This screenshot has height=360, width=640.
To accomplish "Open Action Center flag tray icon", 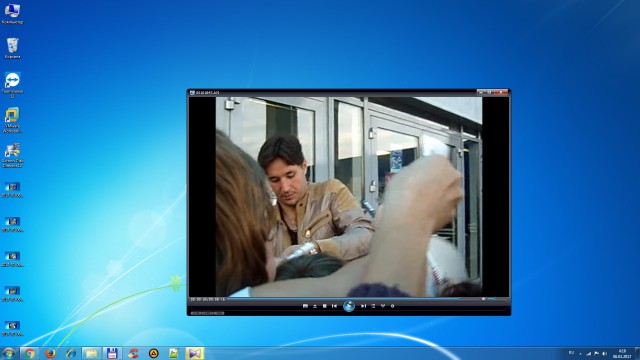I will (x=597, y=353).
